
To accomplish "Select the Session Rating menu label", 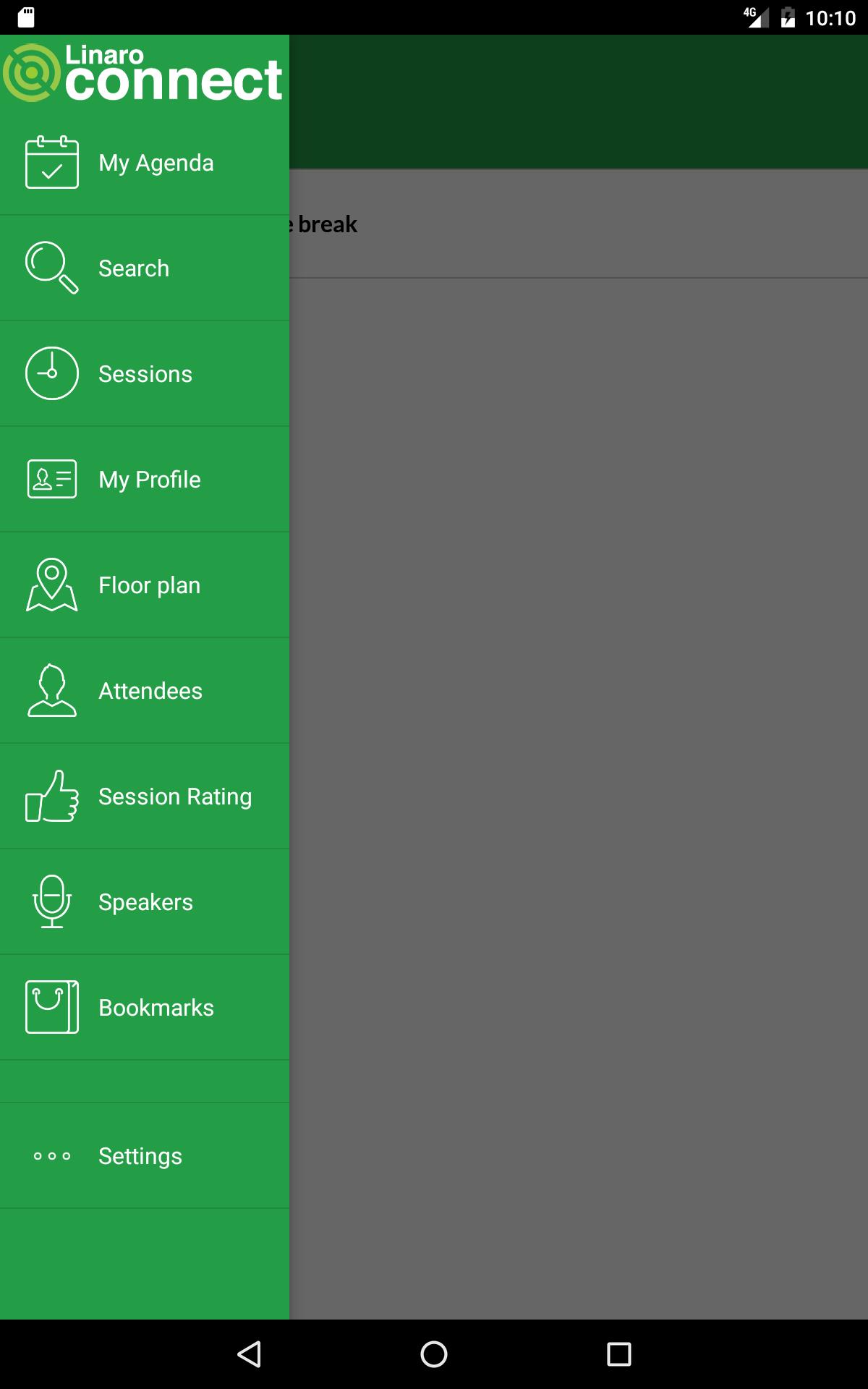I will 175,797.
